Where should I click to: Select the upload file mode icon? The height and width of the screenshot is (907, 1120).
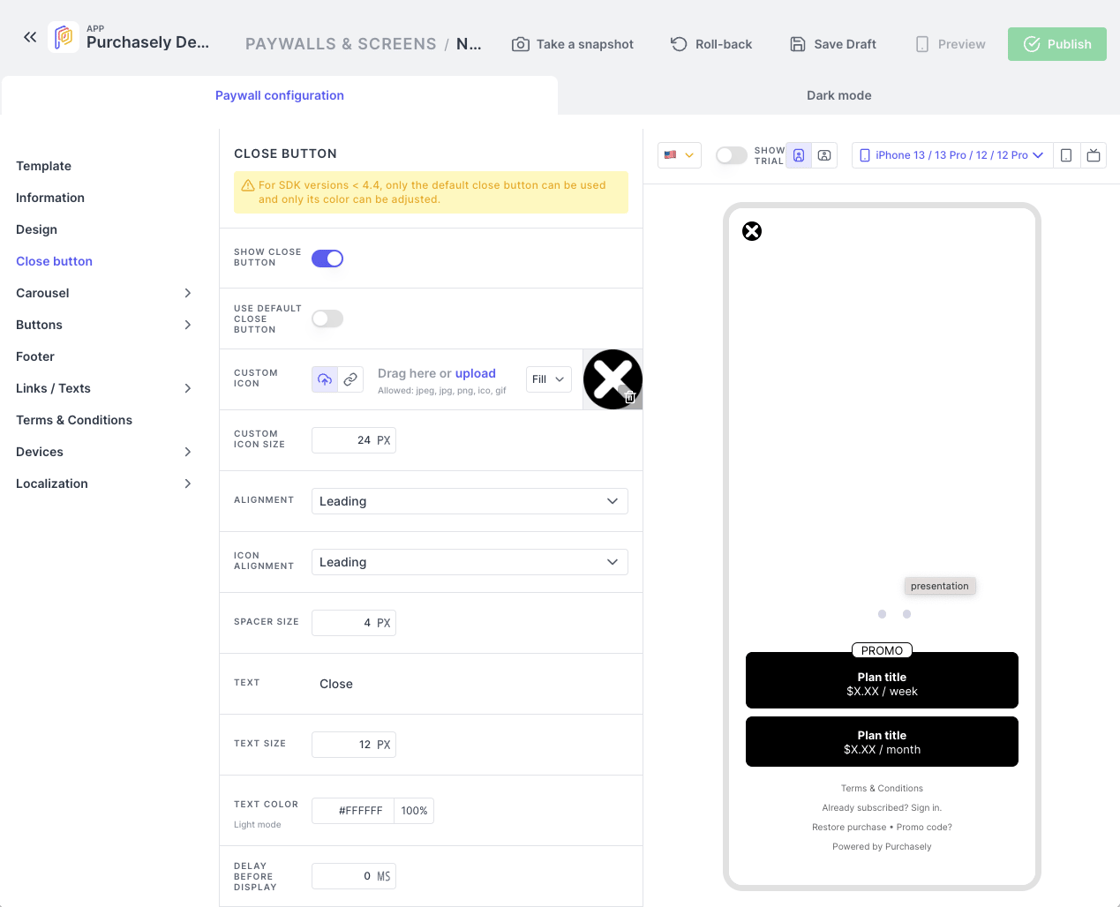point(325,380)
